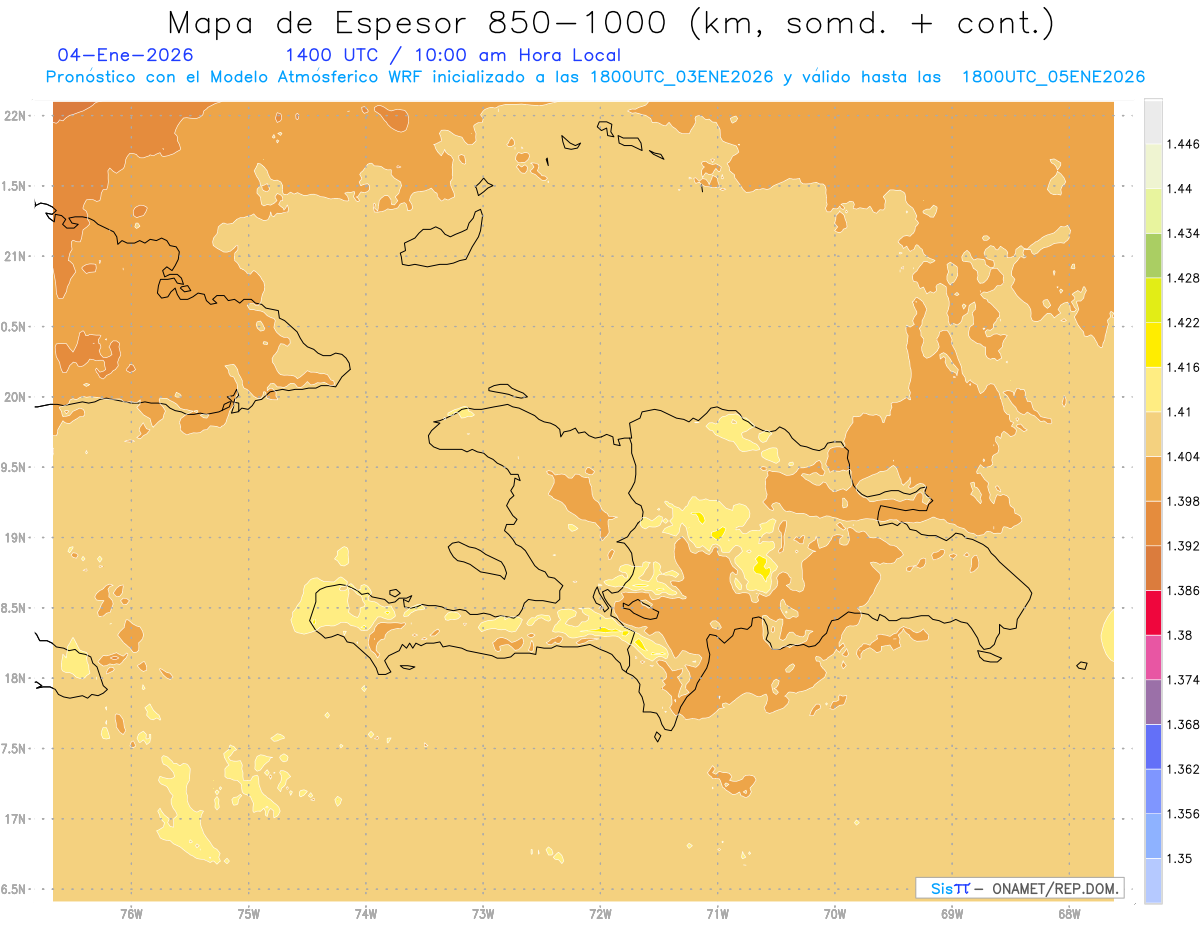The height and width of the screenshot is (927, 1200).
Task: Click the colorbar value "1.446"
Action: (1182, 144)
